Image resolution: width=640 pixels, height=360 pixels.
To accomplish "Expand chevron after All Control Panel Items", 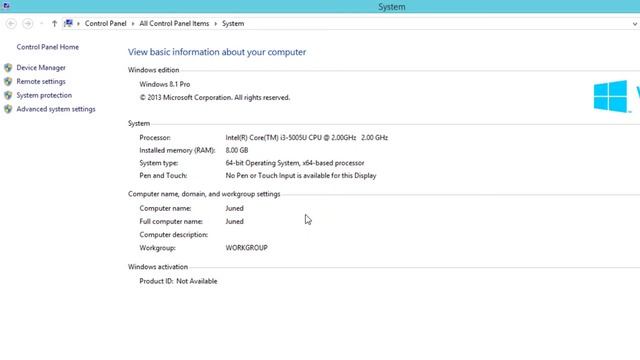I will click(x=216, y=24).
